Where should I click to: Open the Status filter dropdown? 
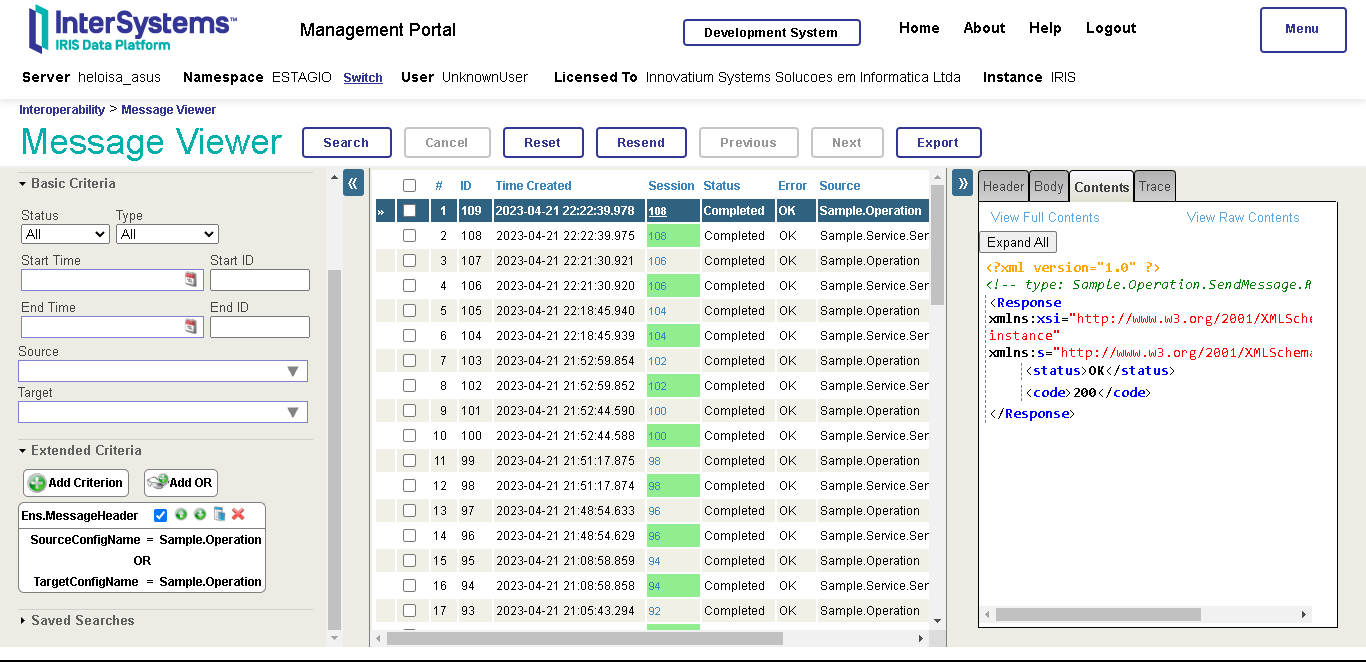[x=65, y=234]
